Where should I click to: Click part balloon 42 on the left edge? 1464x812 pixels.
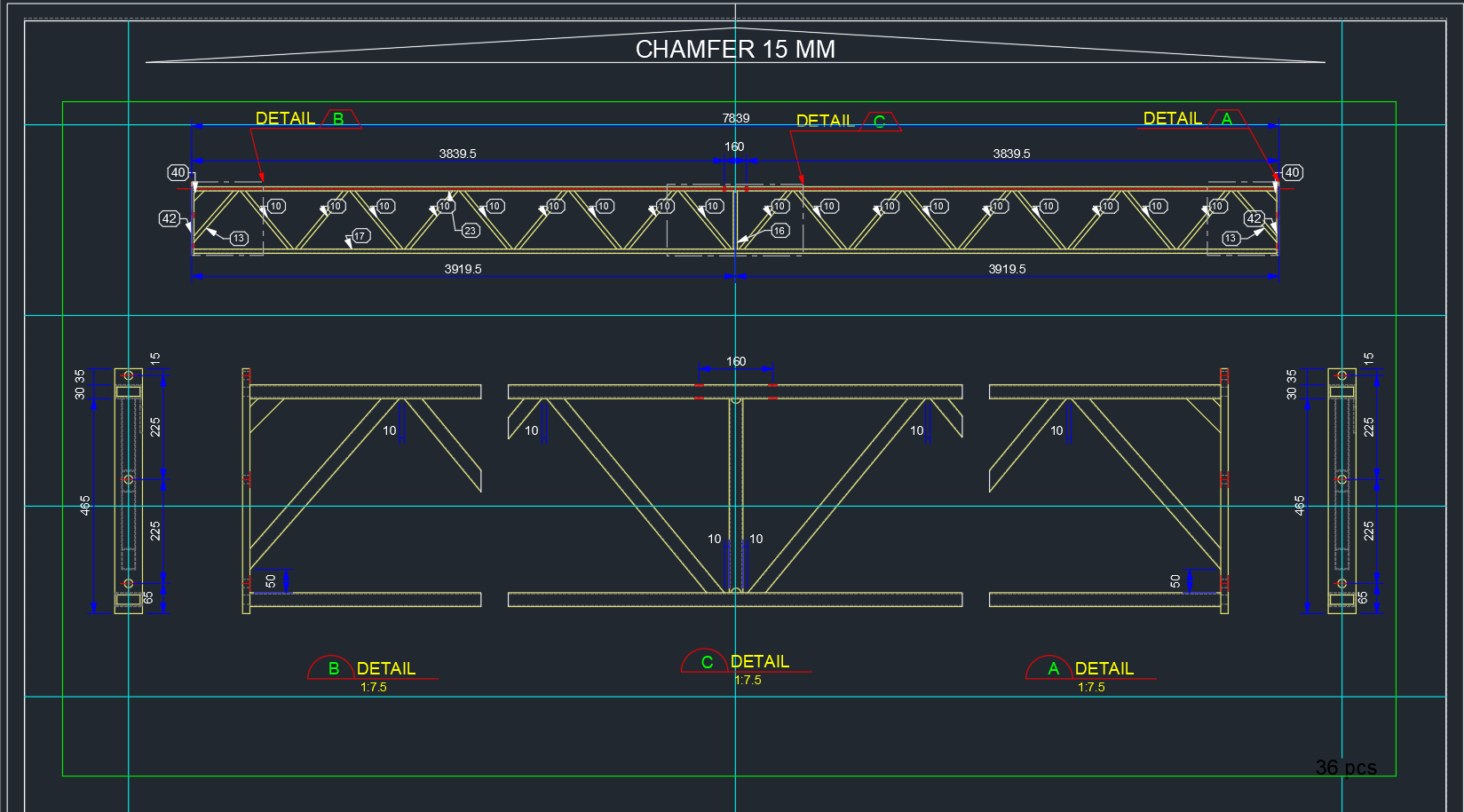click(x=169, y=217)
